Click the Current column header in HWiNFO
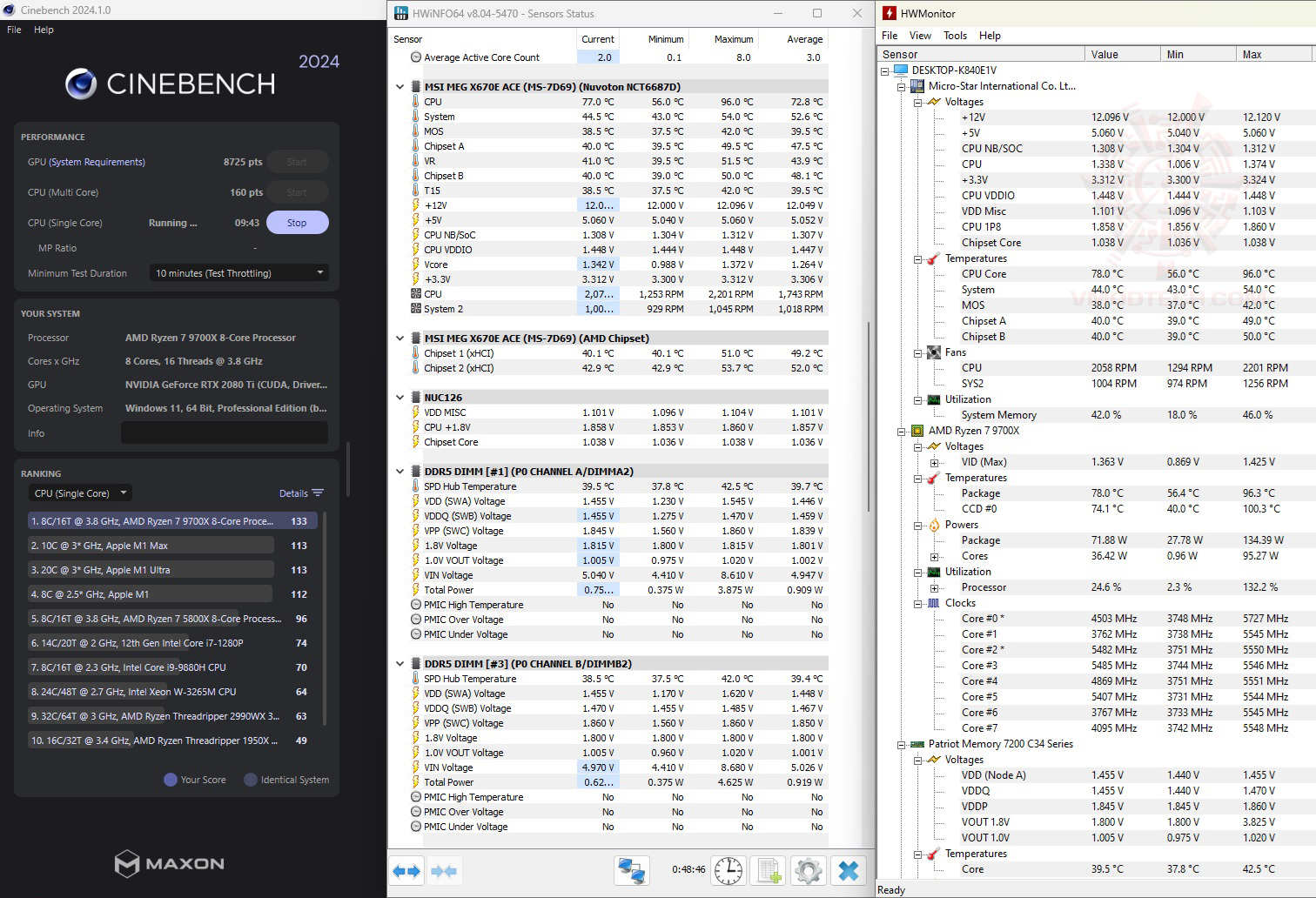The height and width of the screenshot is (898, 1316). [x=598, y=39]
